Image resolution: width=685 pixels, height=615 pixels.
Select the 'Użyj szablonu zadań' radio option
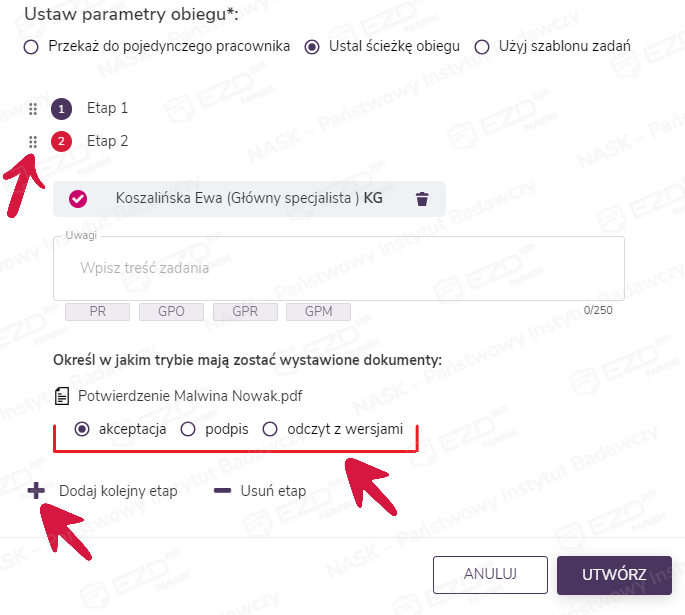(481, 46)
